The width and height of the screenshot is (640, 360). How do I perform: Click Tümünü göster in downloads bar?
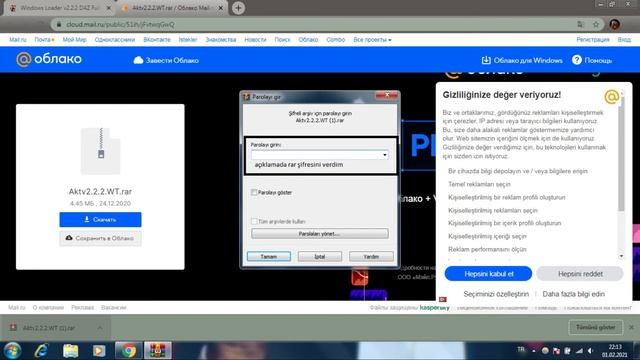pyautogui.click(x=595, y=327)
